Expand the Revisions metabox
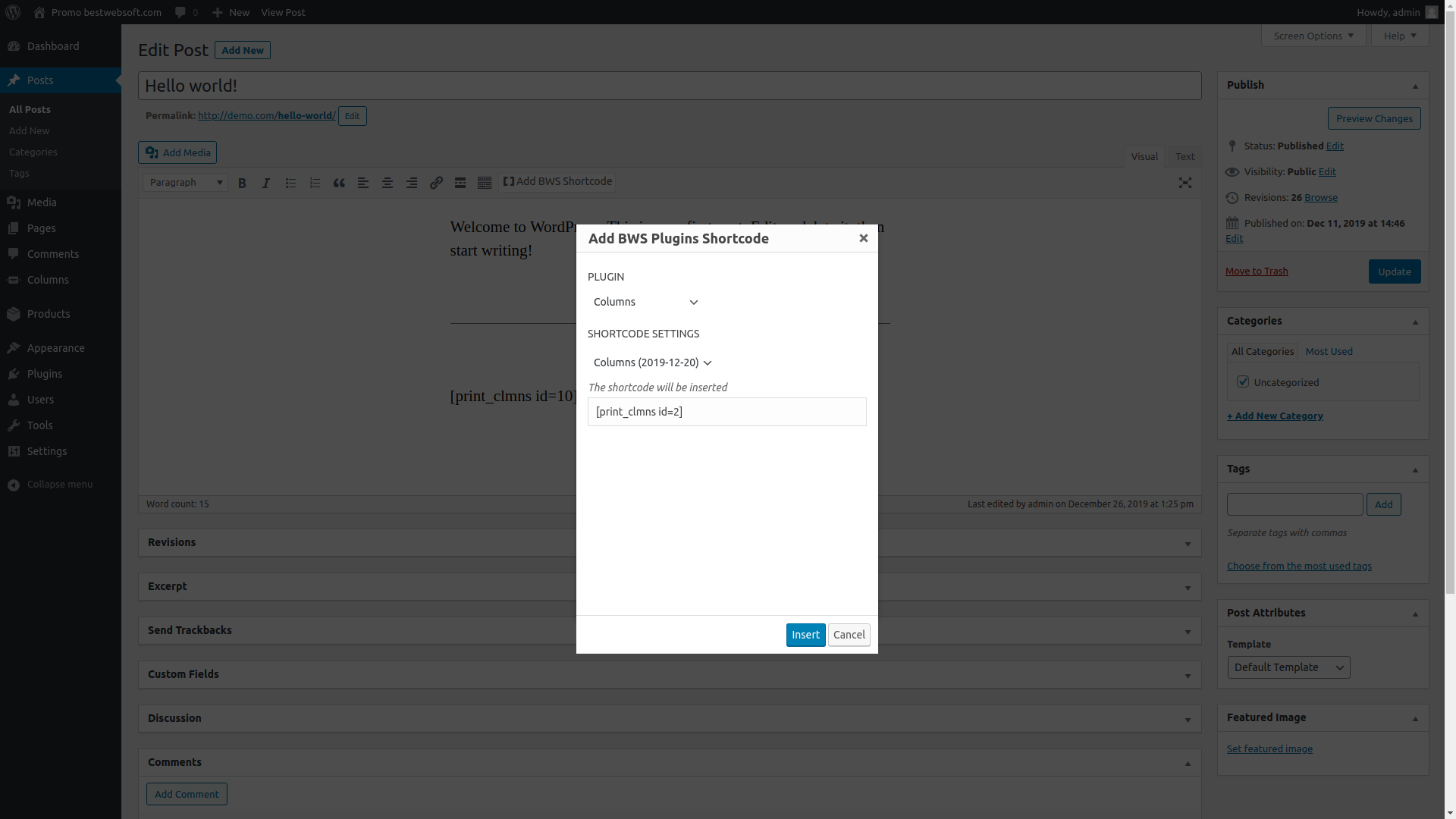Image resolution: width=1456 pixels, height=819 pixels. click(1188, 544)
